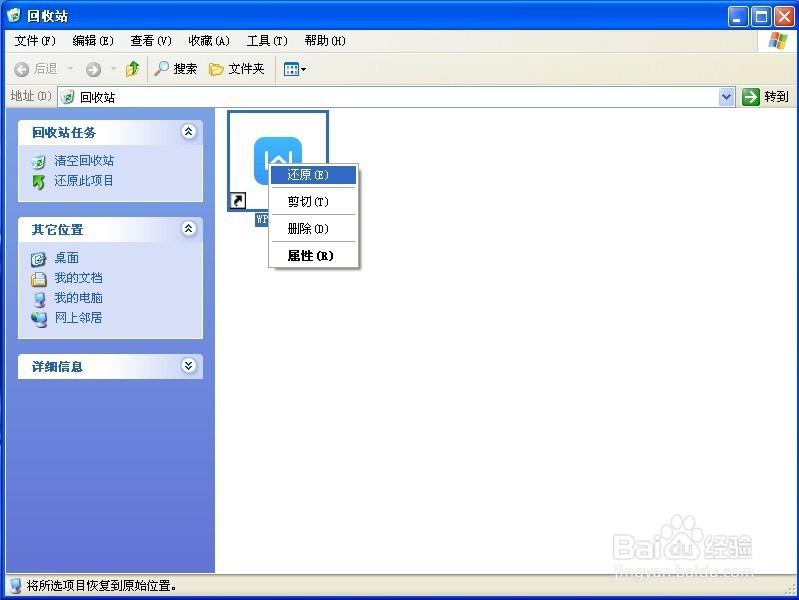Click the shortcut arrow overlay on the thumbnail
Viewport: 799px width, 600px height.
coord(238,200)
